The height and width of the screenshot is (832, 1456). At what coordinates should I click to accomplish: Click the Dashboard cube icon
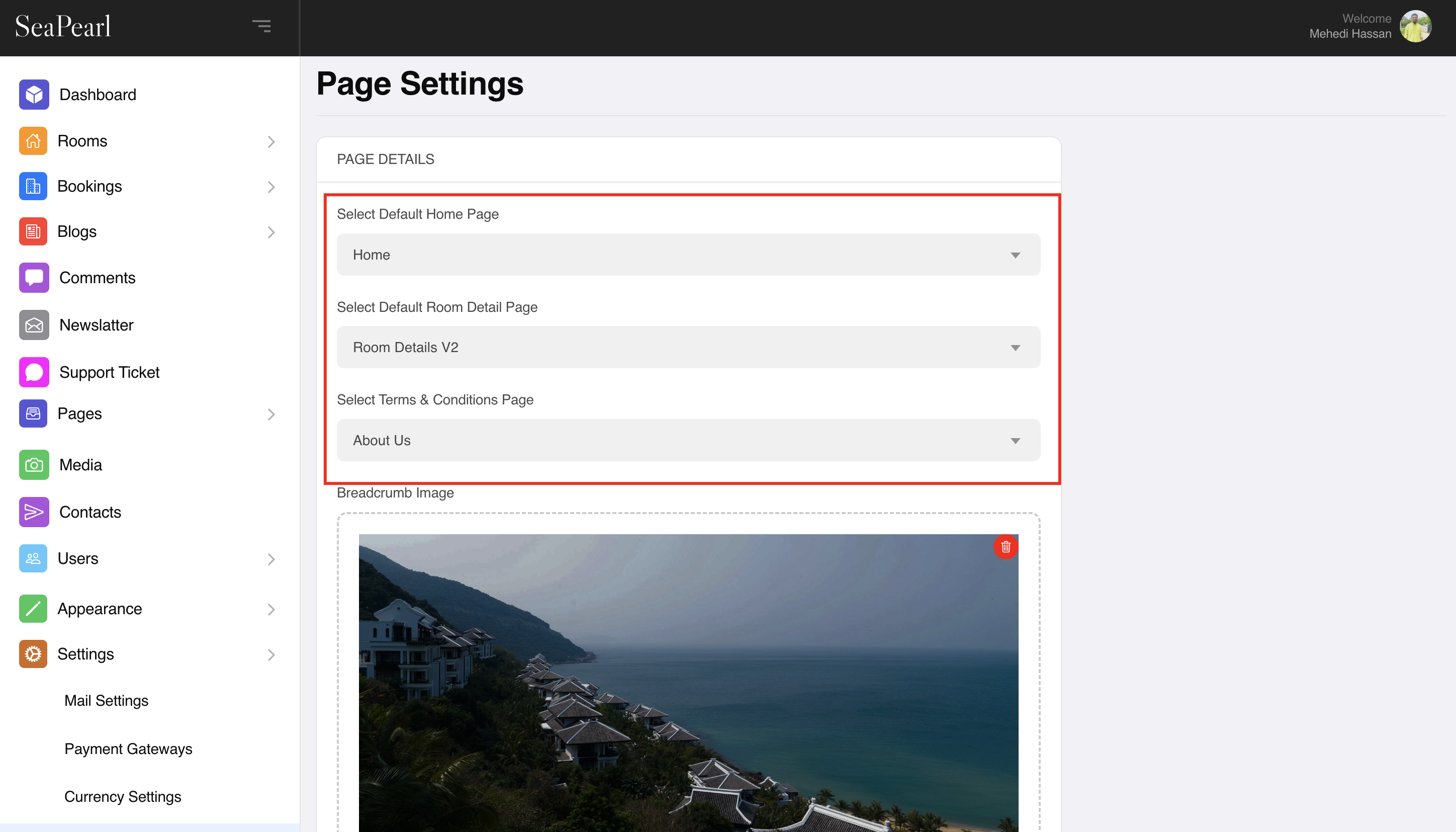[34, 94]
